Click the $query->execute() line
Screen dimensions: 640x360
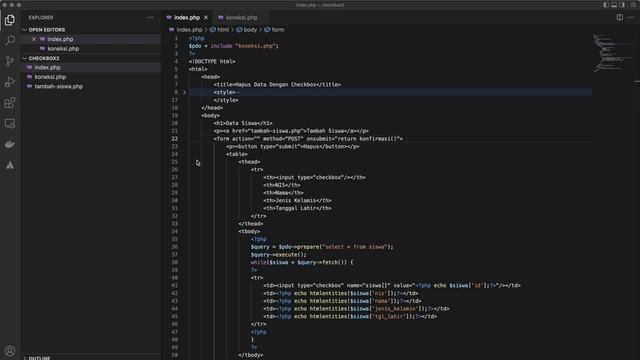point(278,255)
